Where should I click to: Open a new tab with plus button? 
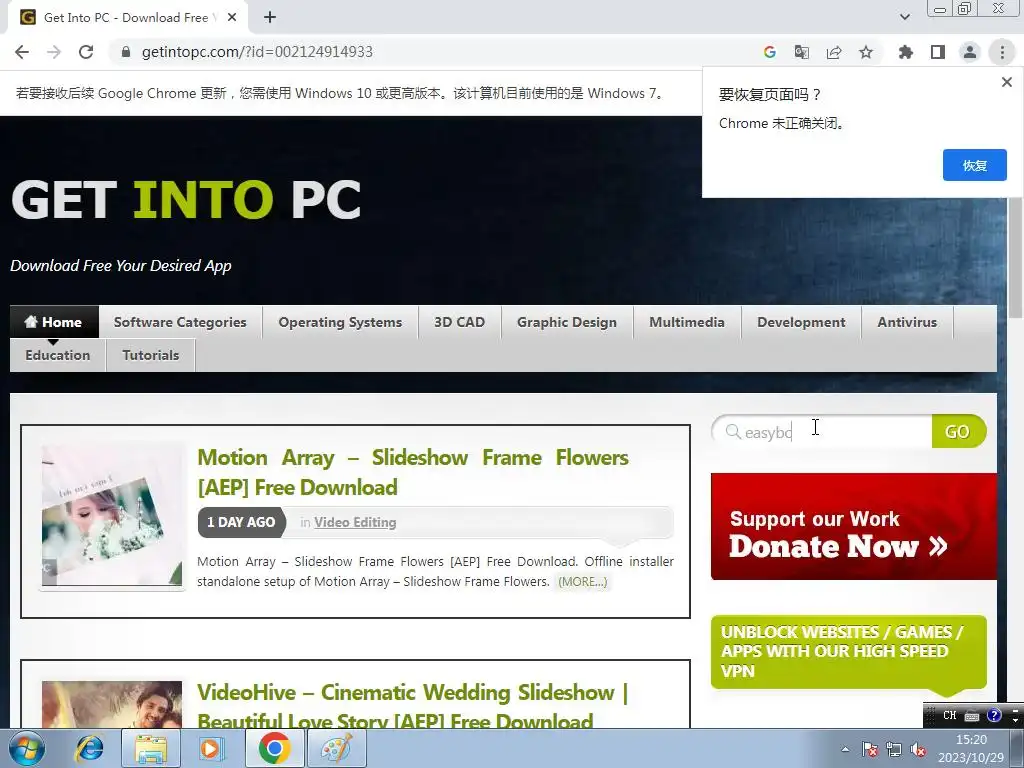tap(270, 18)
